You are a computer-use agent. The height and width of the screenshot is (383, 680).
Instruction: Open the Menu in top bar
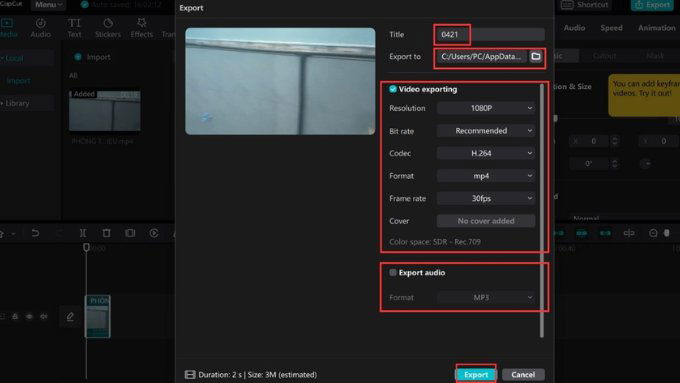(x=48, y=5)
